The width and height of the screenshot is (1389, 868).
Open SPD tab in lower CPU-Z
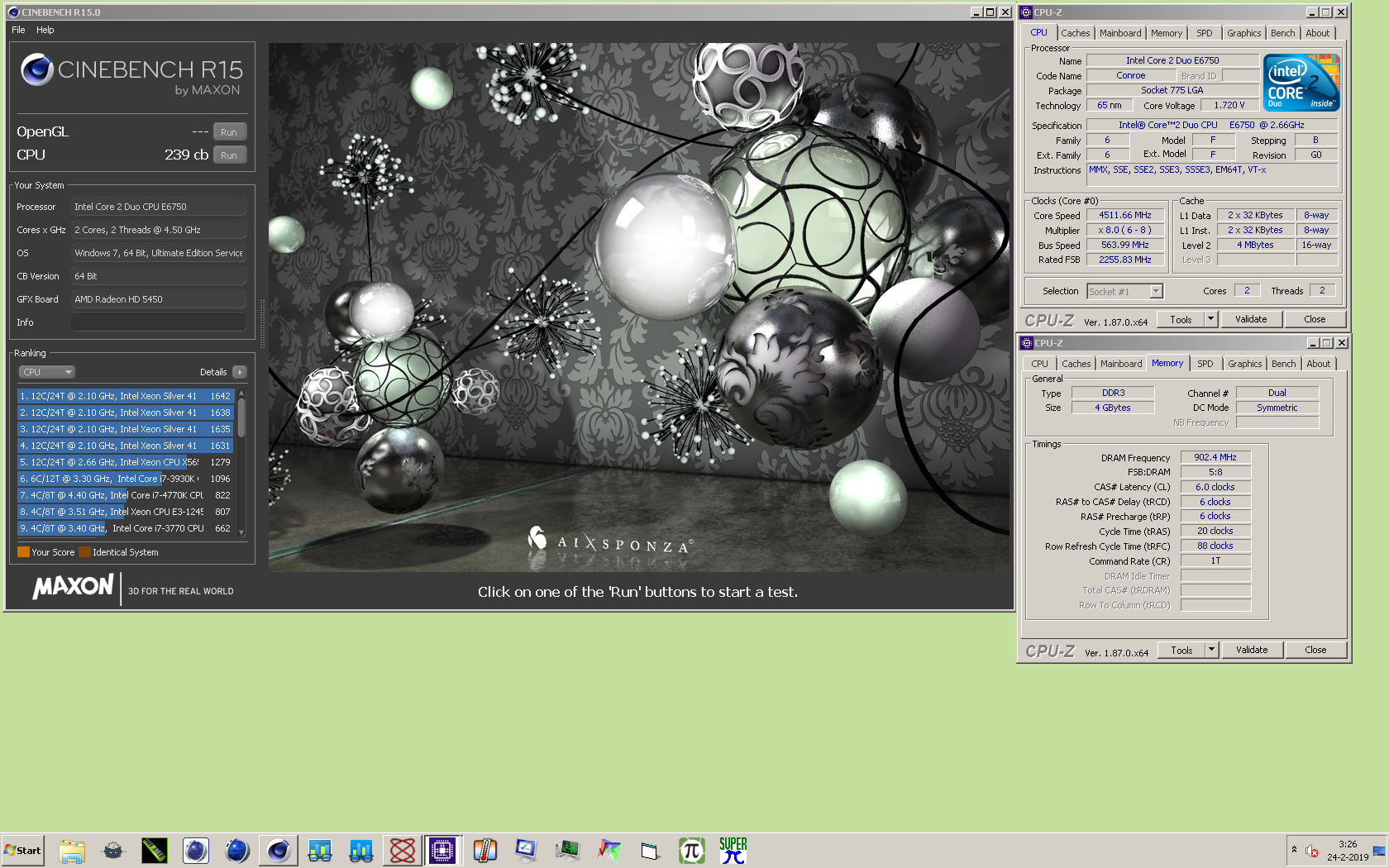click(1205, 364)
